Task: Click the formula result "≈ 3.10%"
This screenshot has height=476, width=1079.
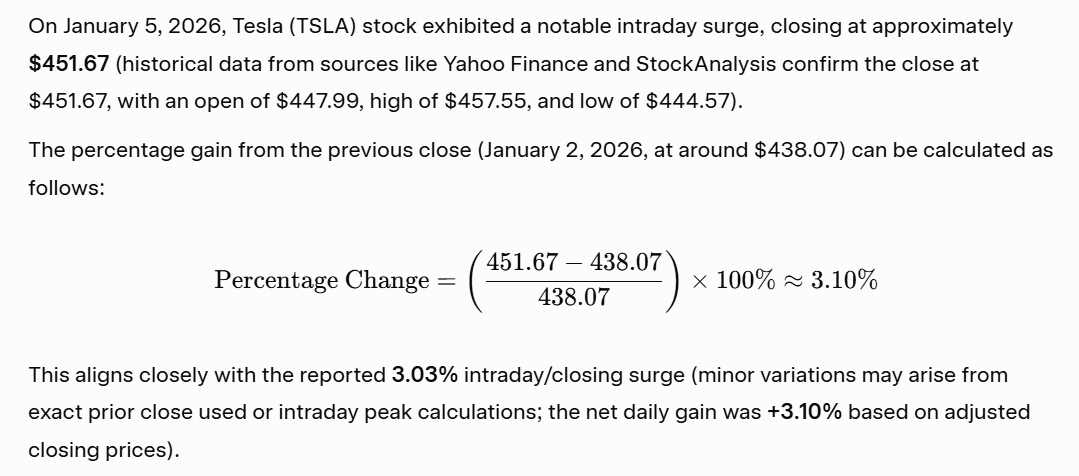Action: pos(831,280)
